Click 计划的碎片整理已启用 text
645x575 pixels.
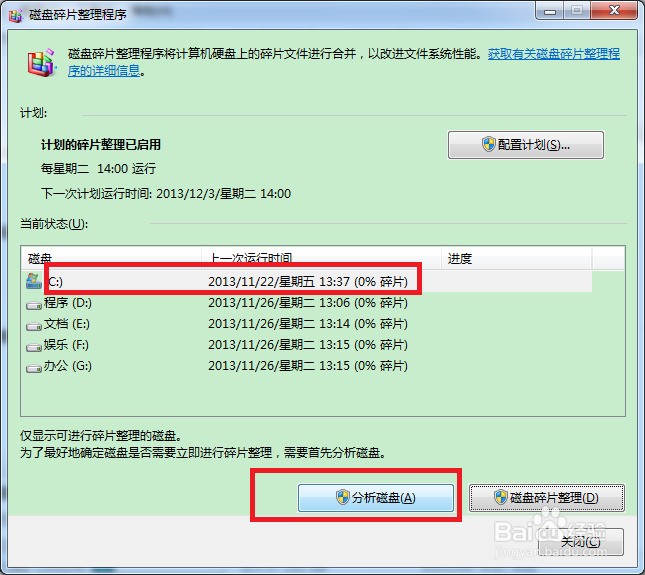coord(101,144)
